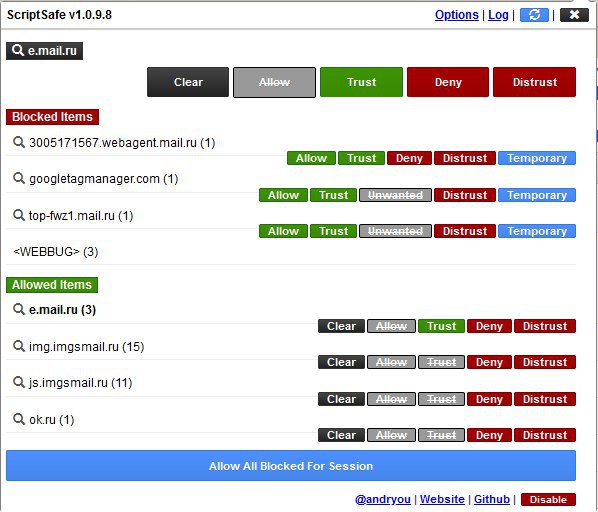Distrust ok.ru

(x=545, y=435)
